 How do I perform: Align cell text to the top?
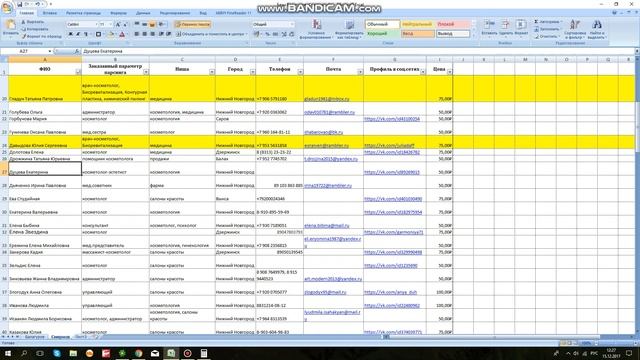pyautogui.click(x=137, y=24)
